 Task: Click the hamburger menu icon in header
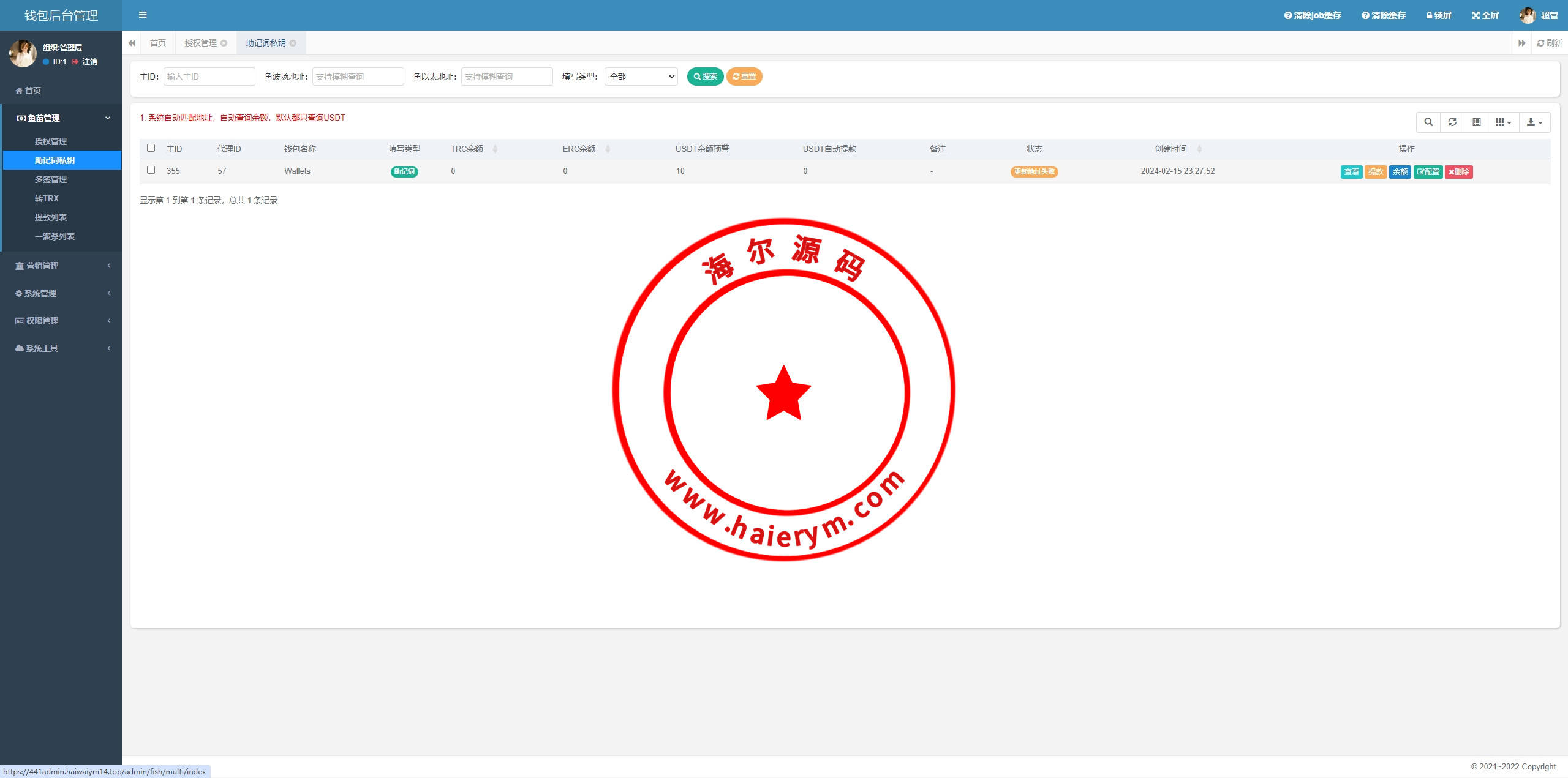(x=143, y=15)
